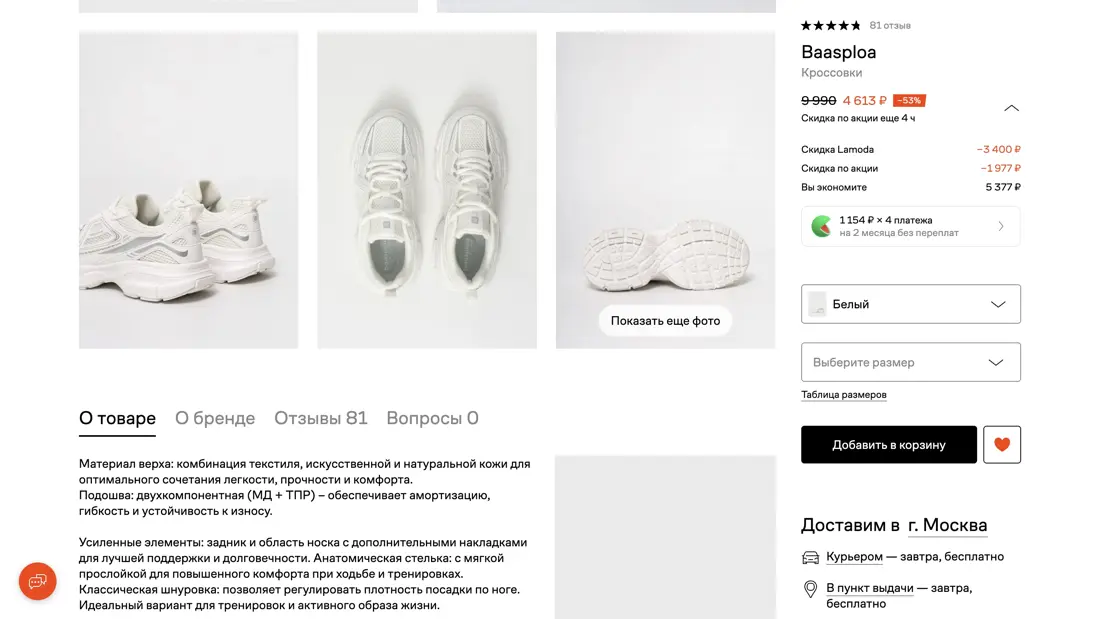
Task: Click the pickup point location pin icon
Action: (x=810, y=590)
